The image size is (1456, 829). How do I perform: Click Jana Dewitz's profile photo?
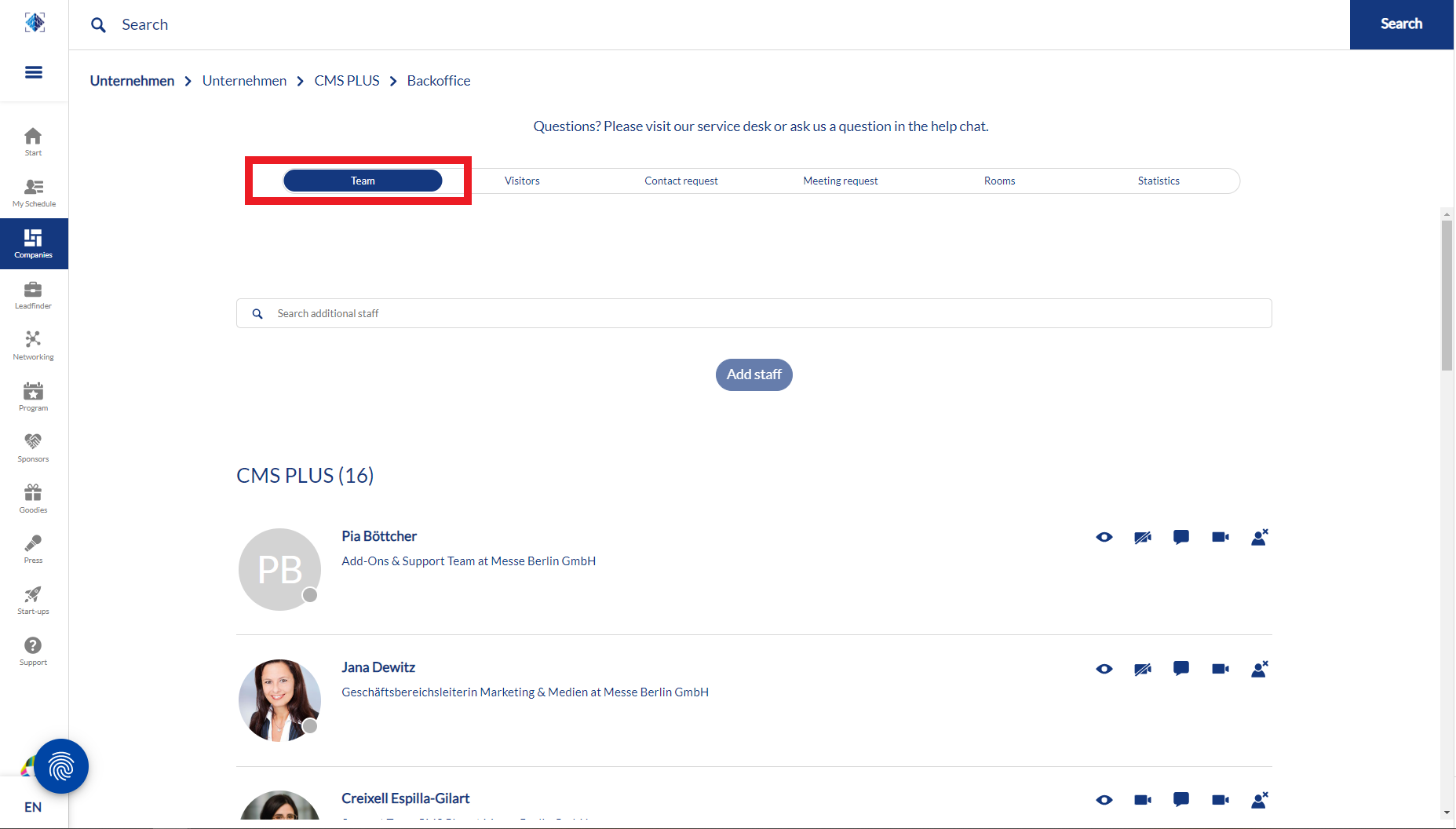(x=279, y=700)
